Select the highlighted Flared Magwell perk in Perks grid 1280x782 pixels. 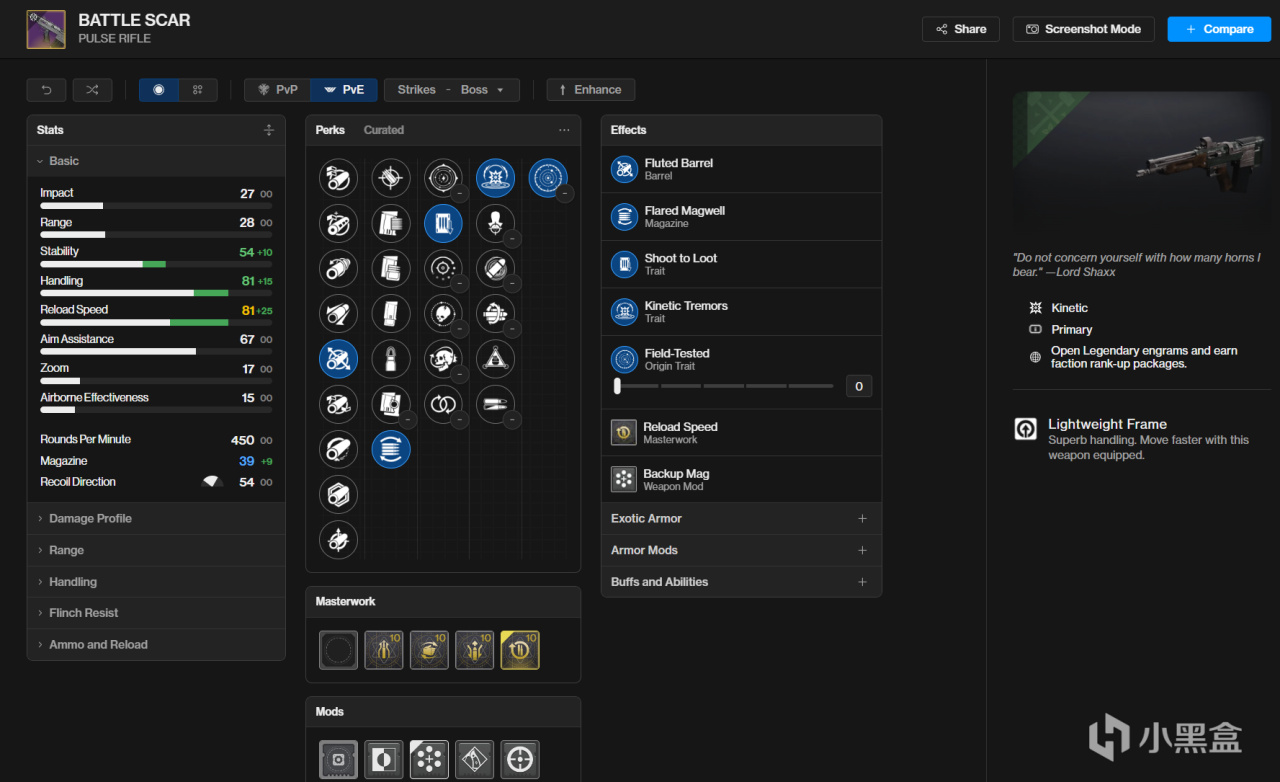391,449
